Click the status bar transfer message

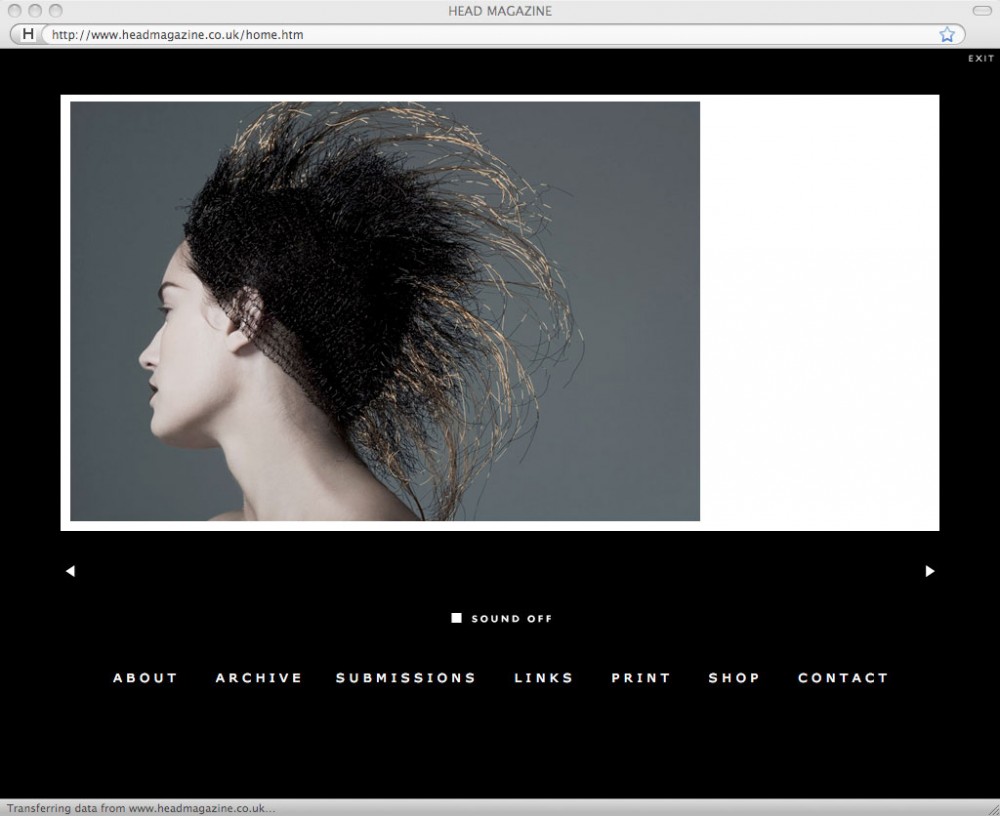click(x=141, y=808)
